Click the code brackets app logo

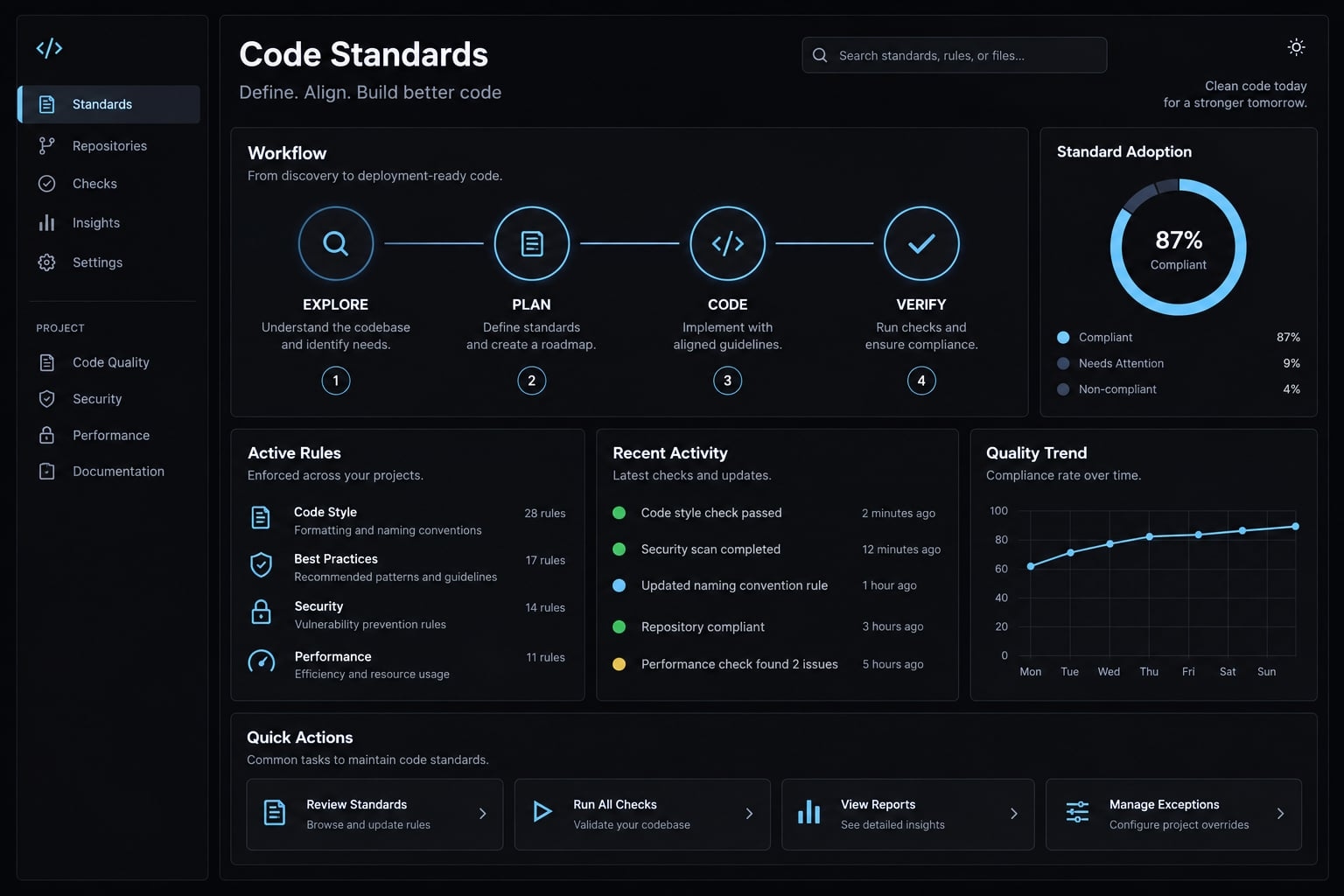click(x=49, y=48)
